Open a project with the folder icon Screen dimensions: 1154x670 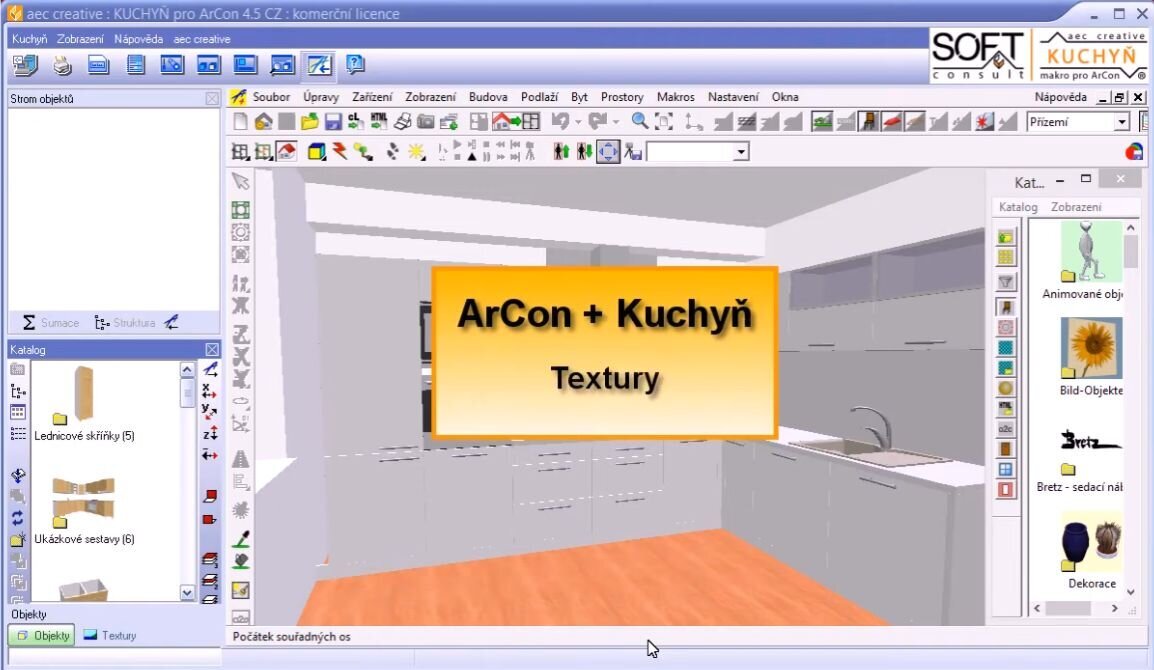click(310, 122)
